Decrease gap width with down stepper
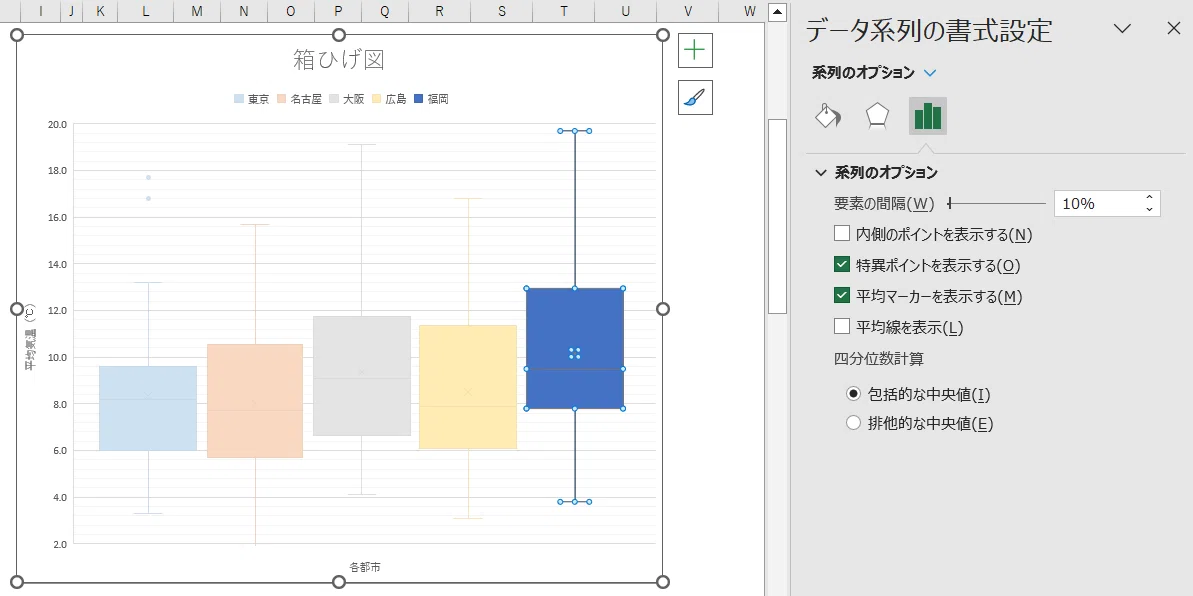This screenshot has width=1193, height=596. click(1149, 209)
